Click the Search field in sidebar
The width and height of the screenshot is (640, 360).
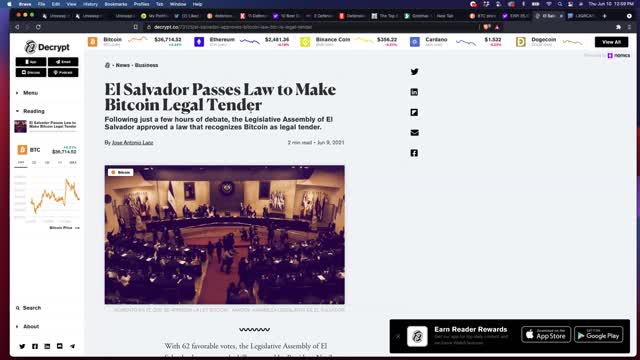[x=29, y=308]
